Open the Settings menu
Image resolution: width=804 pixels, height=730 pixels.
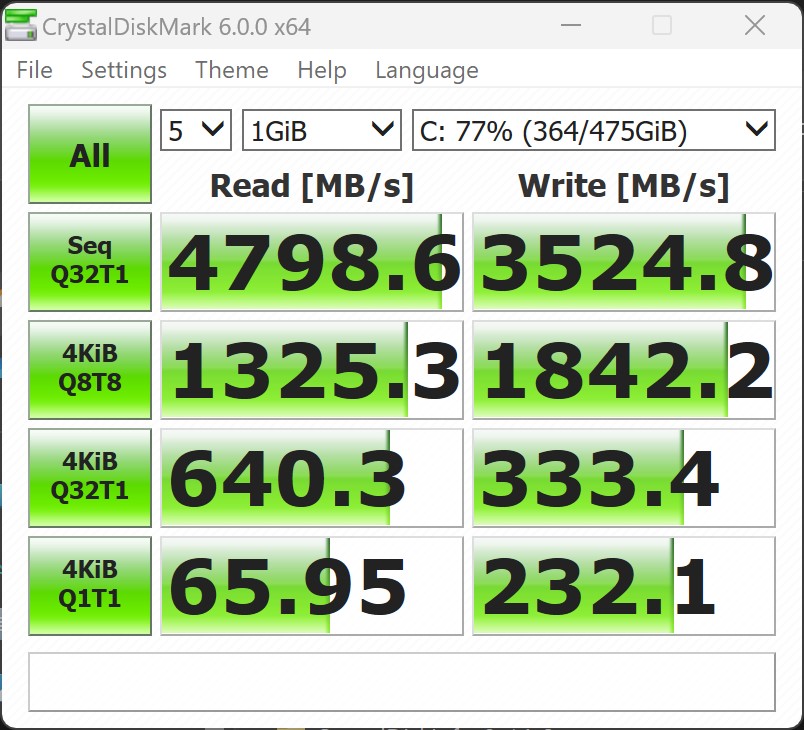click(x=124, y=70)
